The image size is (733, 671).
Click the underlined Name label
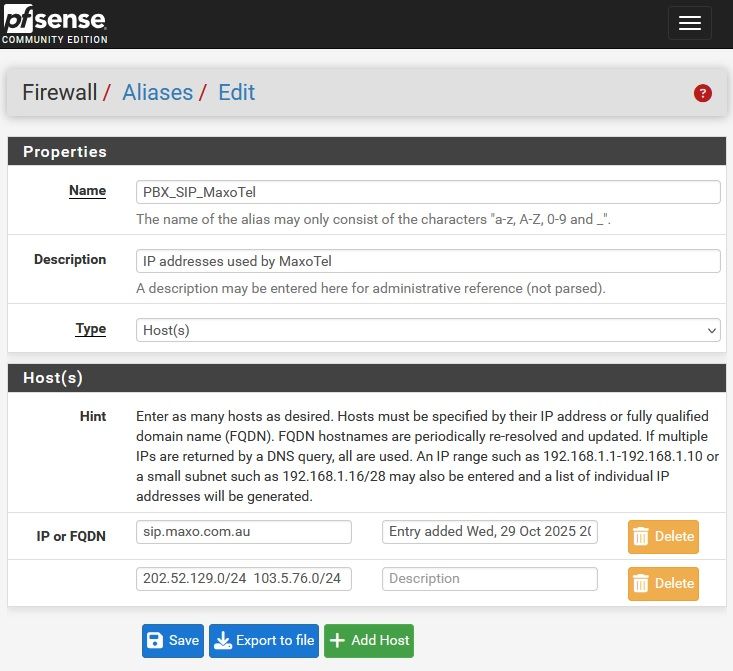tap(87, 190)
